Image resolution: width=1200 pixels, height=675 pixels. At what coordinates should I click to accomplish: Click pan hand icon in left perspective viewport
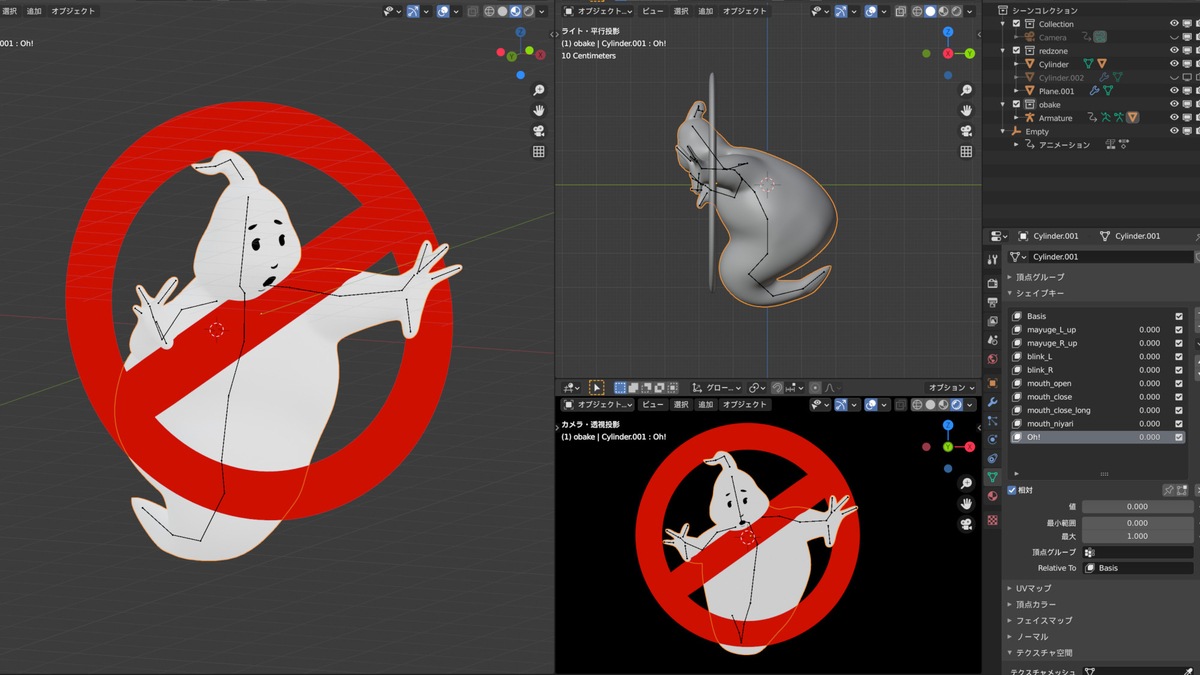pyautogui.click(x=538, y=111)
